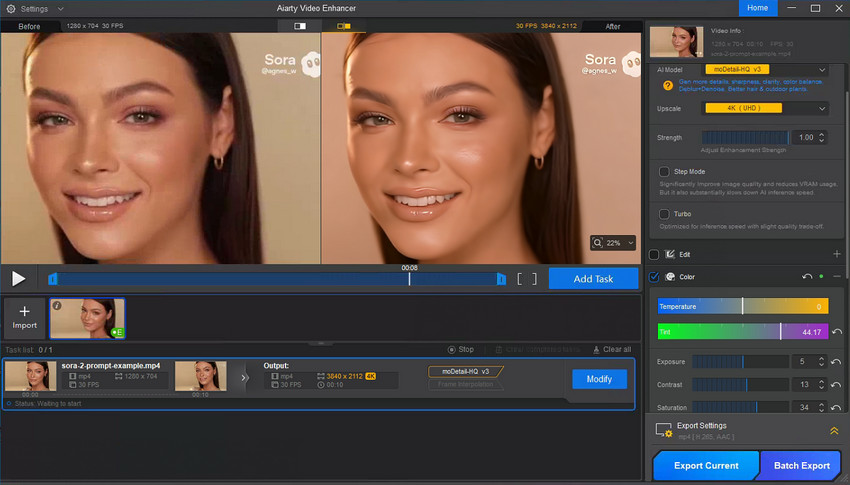Click the magnifier zoom icon
This screenshot has height=485, width=850.
[x=597, y=243]
